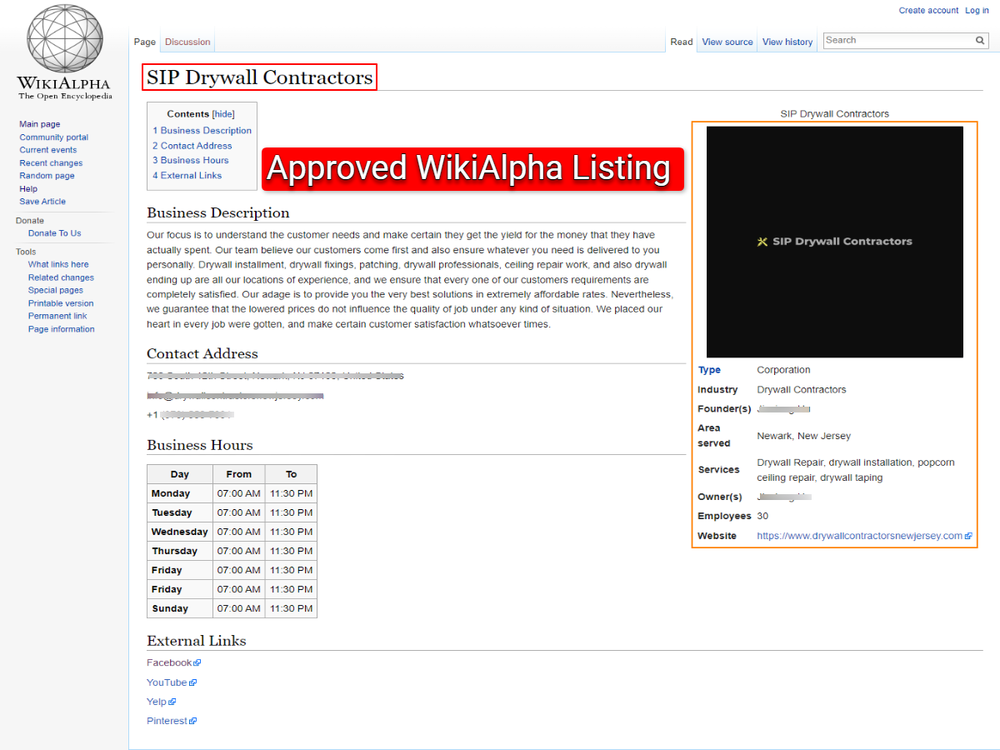The image size is (1000, 750).
Task: Open the Random page link
Action: pyautogui.click(x=46, y=175)
